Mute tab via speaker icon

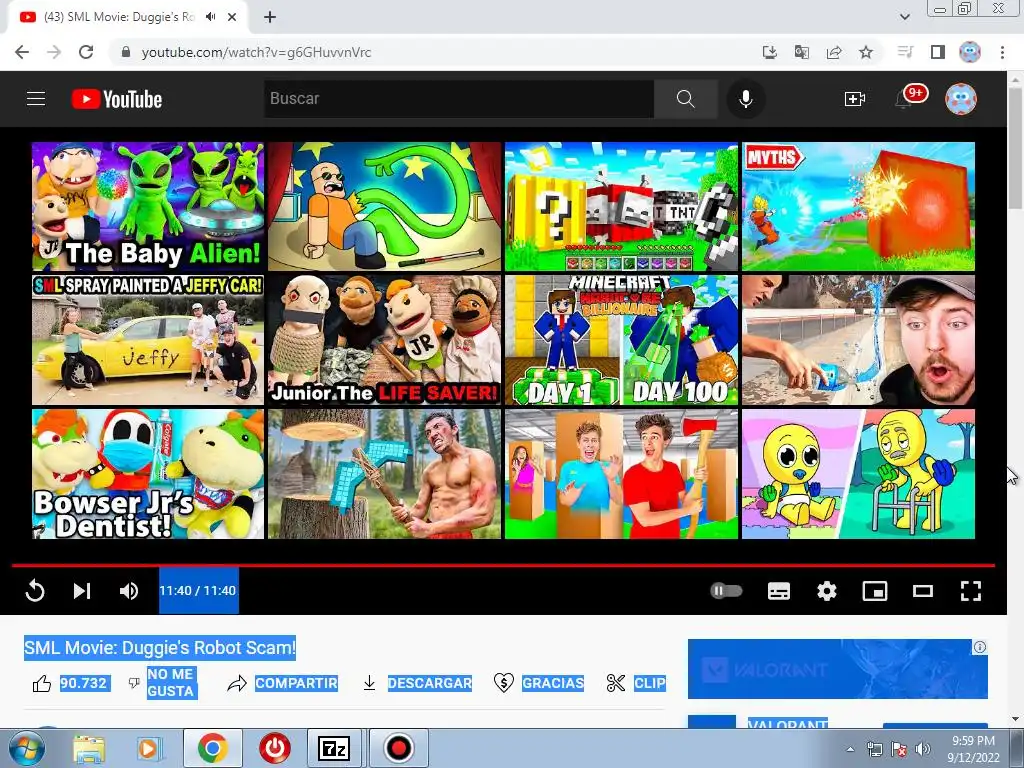[x=210, y=17]
